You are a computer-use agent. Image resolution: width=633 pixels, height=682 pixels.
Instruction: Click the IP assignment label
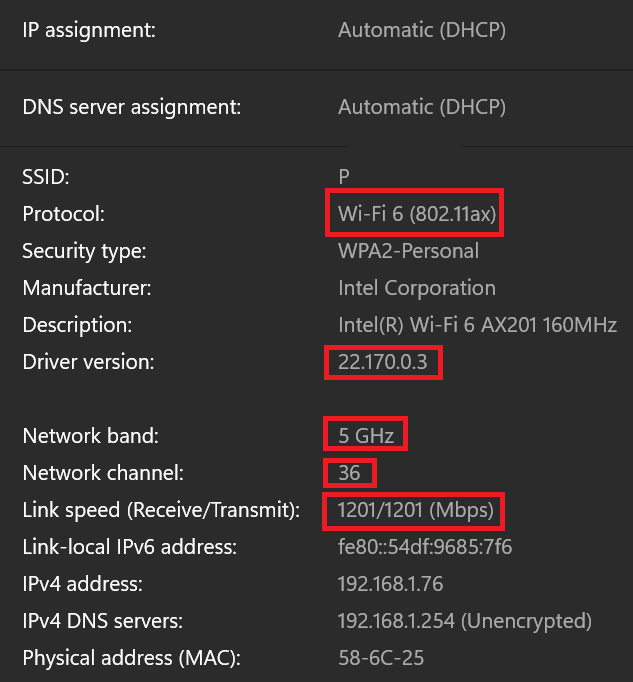[89, 30]
